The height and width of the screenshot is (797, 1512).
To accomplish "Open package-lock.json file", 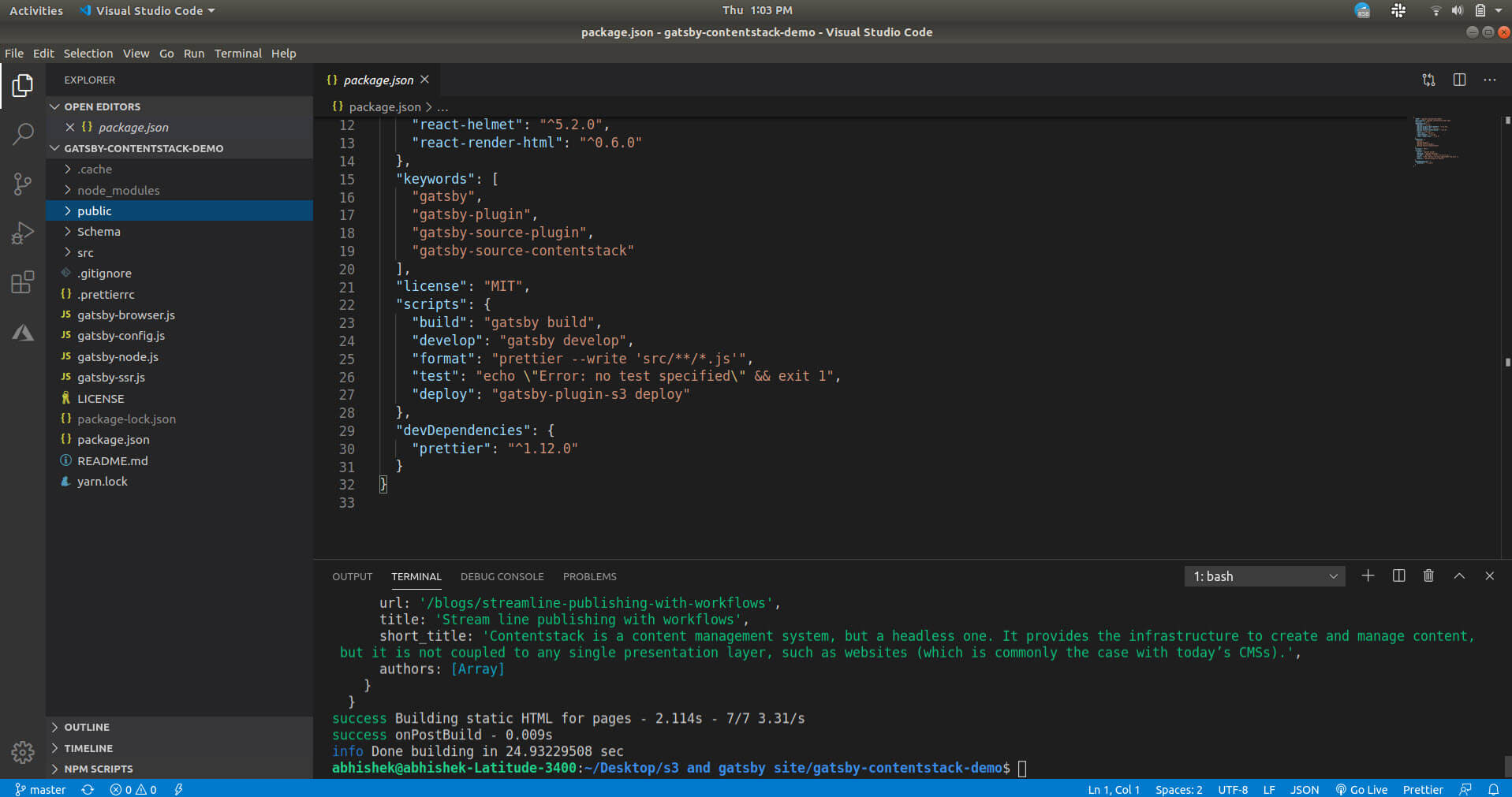I will click(179, 419).
